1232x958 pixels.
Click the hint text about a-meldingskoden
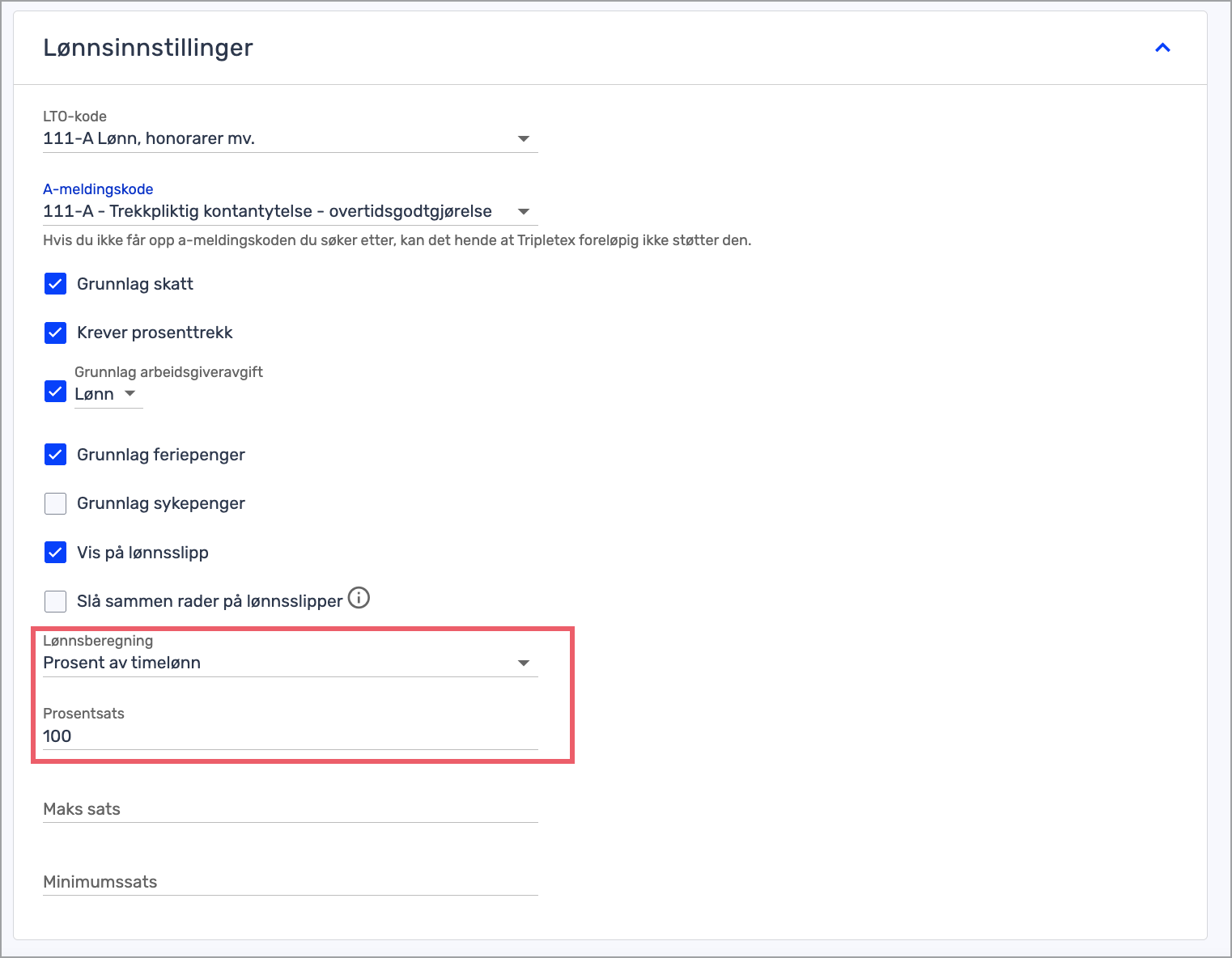[397, 240]
